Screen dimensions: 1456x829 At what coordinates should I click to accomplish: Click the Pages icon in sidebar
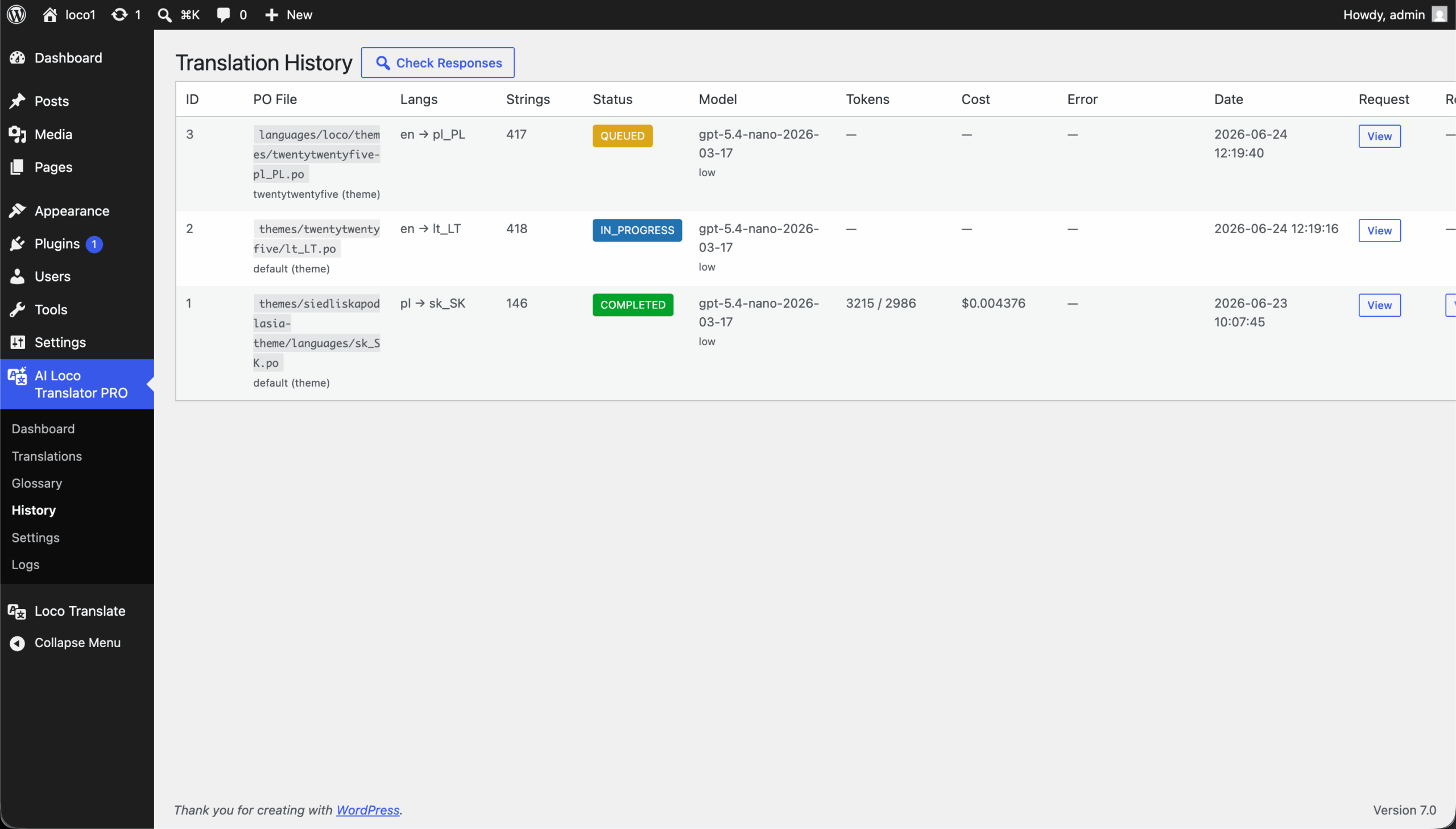click(x=18, y=167)
